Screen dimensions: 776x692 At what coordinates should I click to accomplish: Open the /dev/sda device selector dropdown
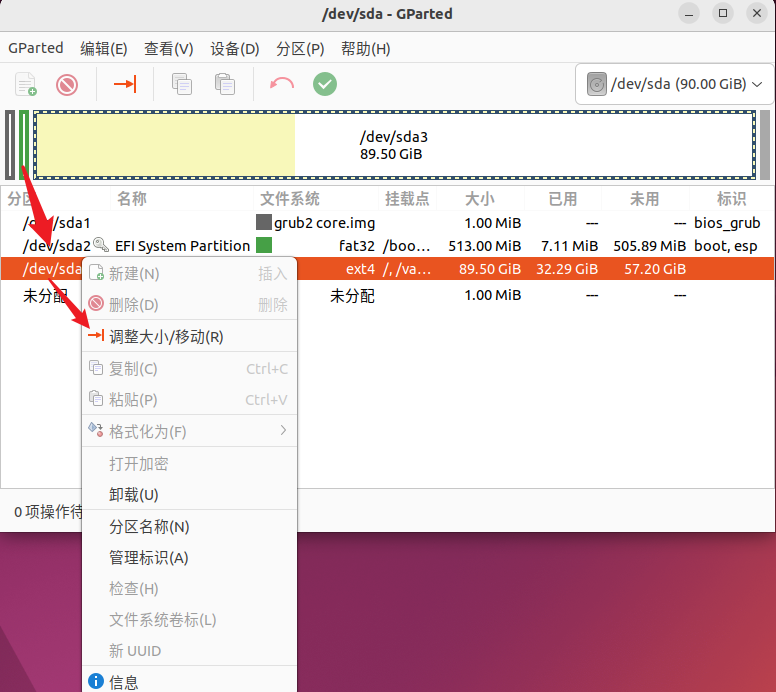click(675, 85)
